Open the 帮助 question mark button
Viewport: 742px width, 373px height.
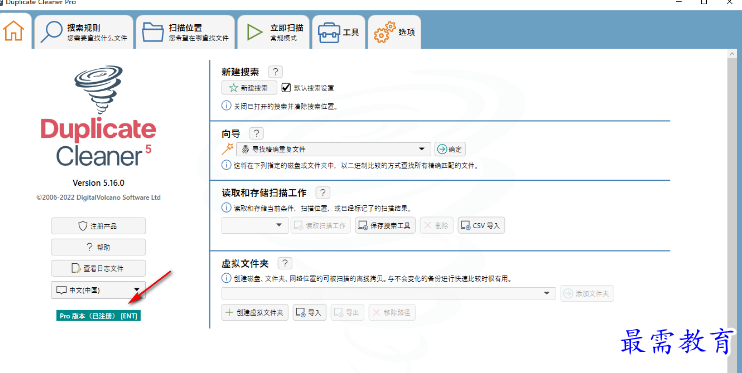[x=98, y=247]
